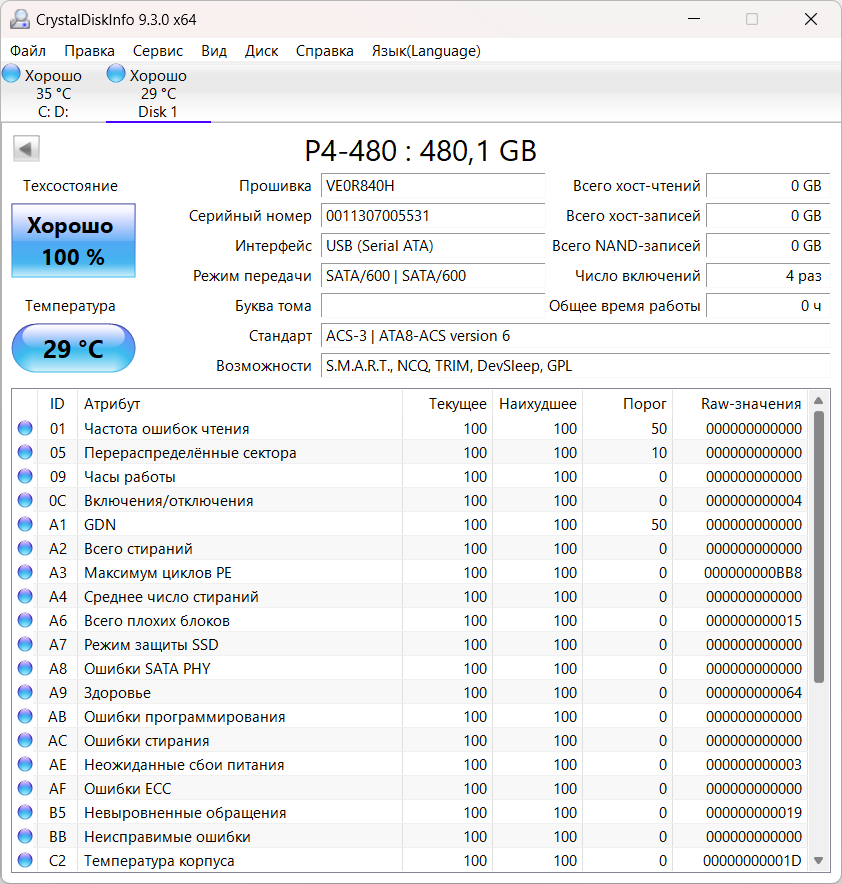The image size is (842, 884).
Task: Open the Правка menu
Action: tap(89, 51)
